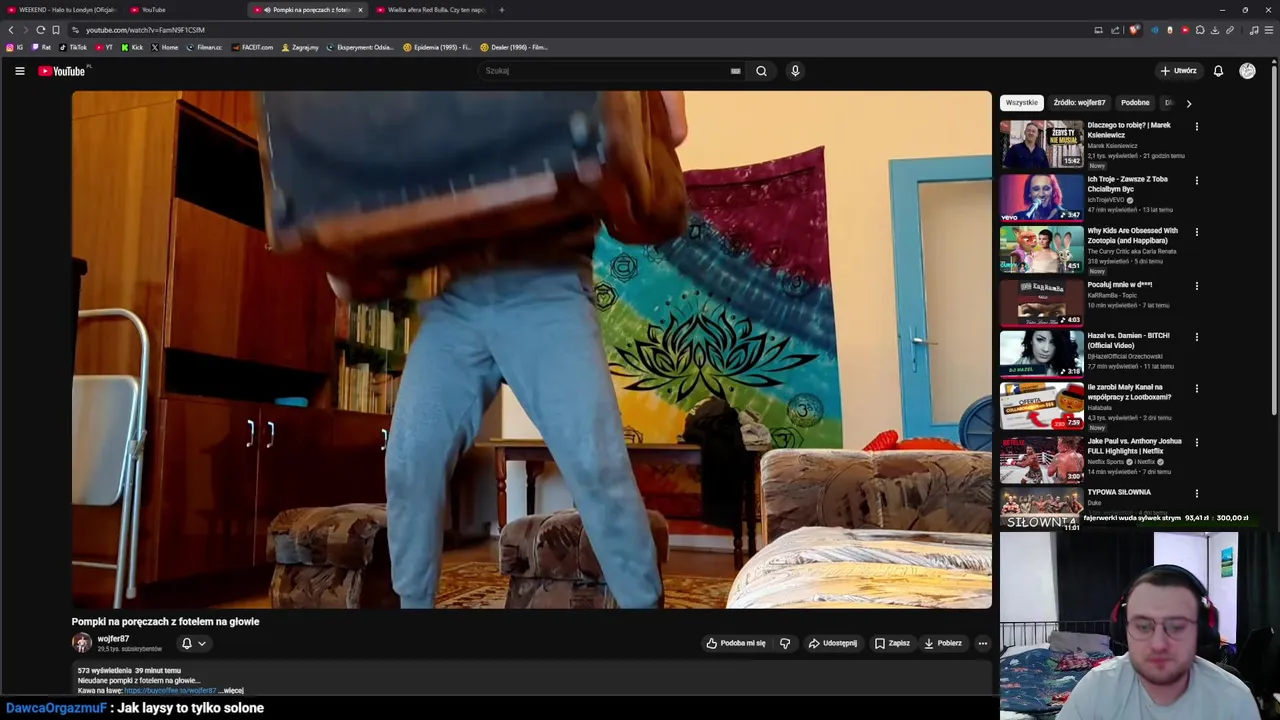1280x720 pixels.
Task: Open browser downloads icon
Action: (1215, 30)
